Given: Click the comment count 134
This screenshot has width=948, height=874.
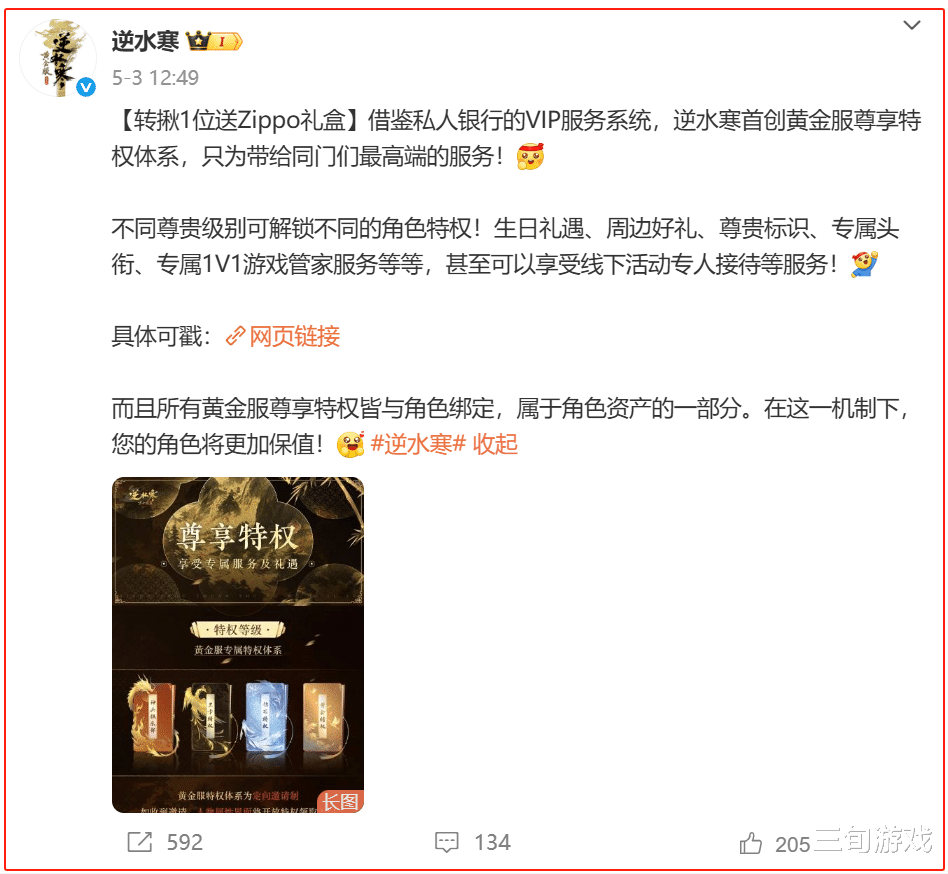Looking at the screenshot, I should [492, 842].
